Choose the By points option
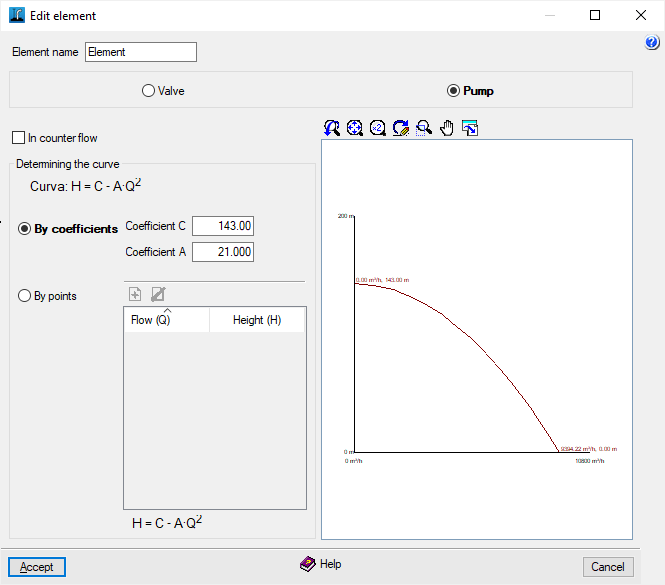The height and width of the screenshot is (585, 665). tap(24, 296)
